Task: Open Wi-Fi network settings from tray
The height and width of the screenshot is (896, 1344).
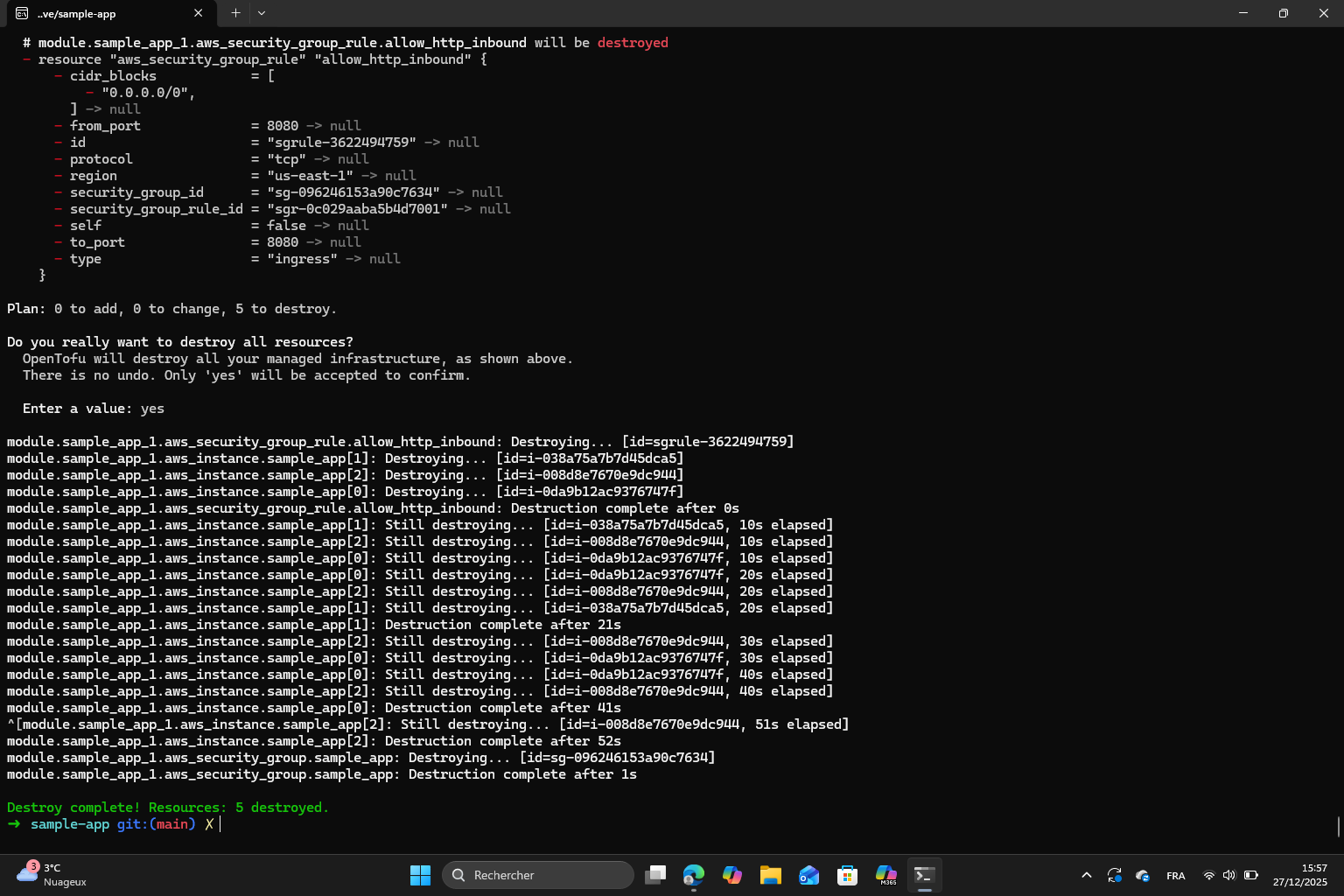Action: point(1208,875)
